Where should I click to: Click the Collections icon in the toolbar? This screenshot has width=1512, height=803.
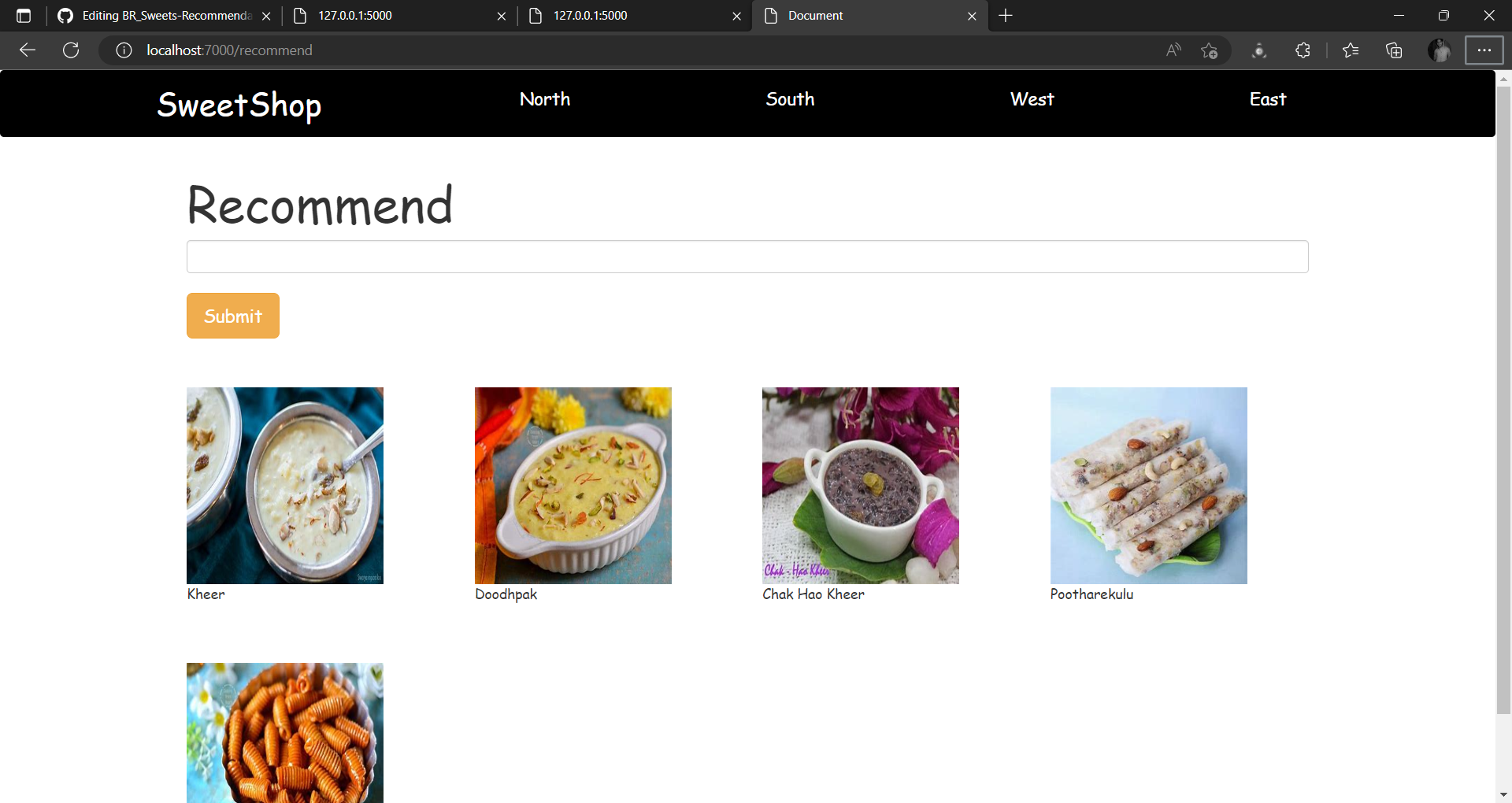tap(1394, 50)
